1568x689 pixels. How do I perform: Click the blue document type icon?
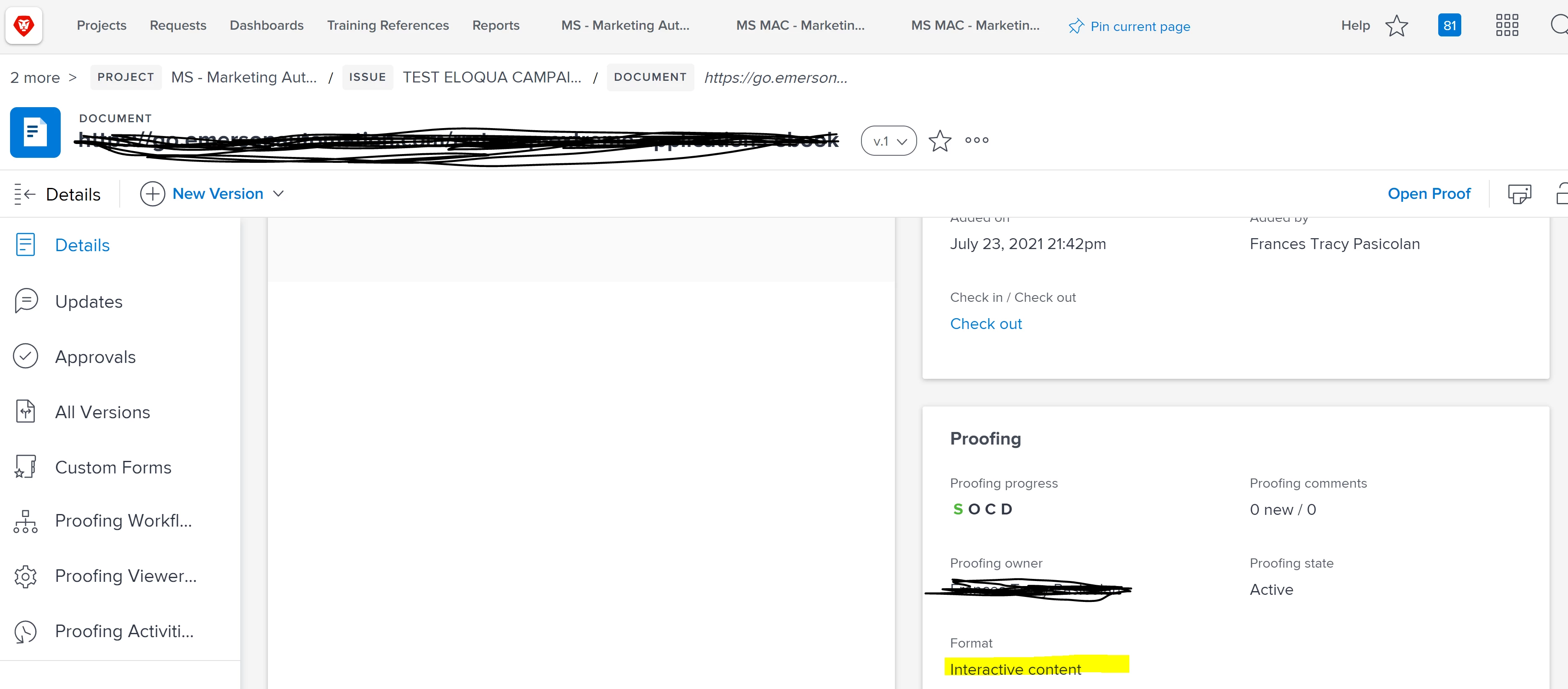tap(35, 133)
